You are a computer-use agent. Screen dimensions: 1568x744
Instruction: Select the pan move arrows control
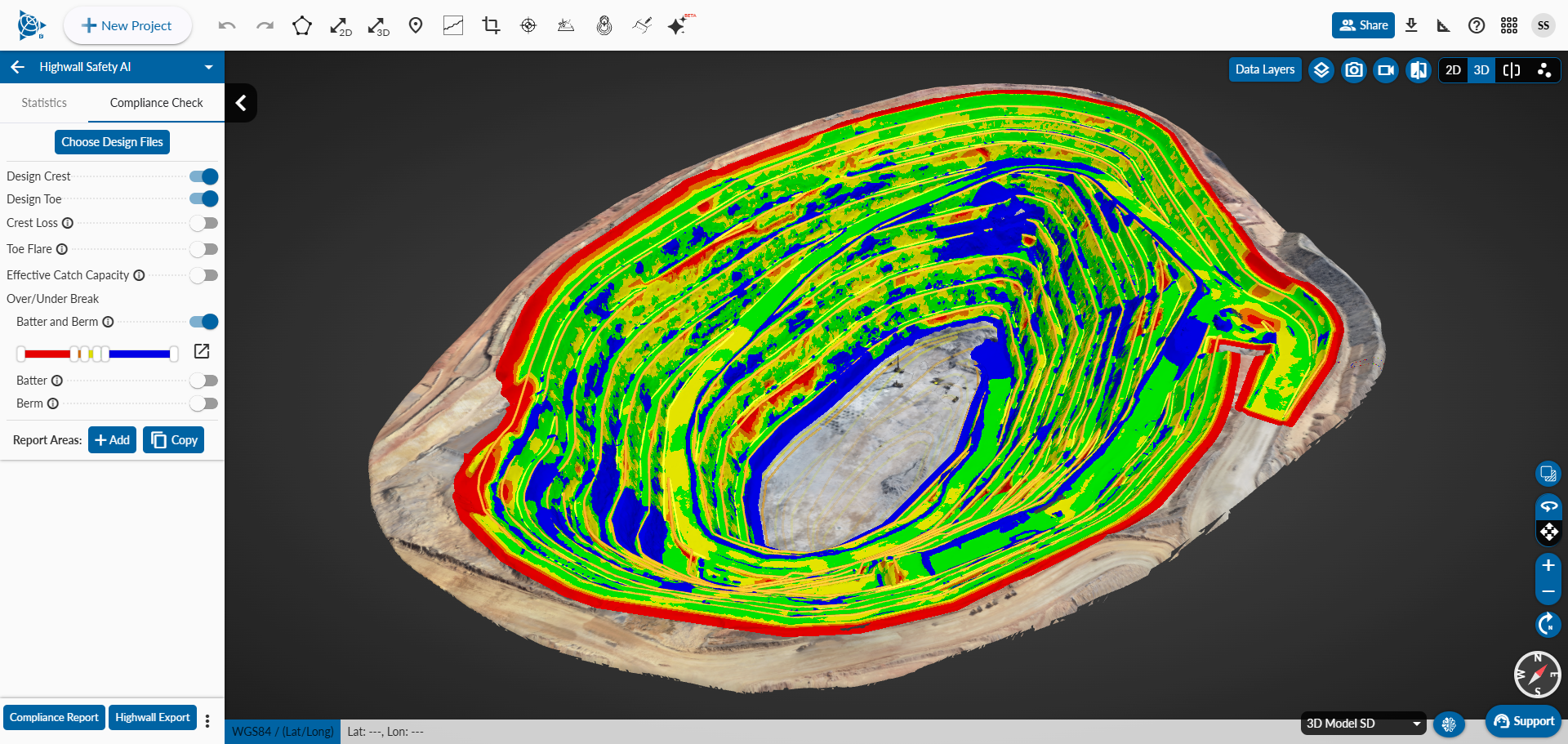point(1548,532)
